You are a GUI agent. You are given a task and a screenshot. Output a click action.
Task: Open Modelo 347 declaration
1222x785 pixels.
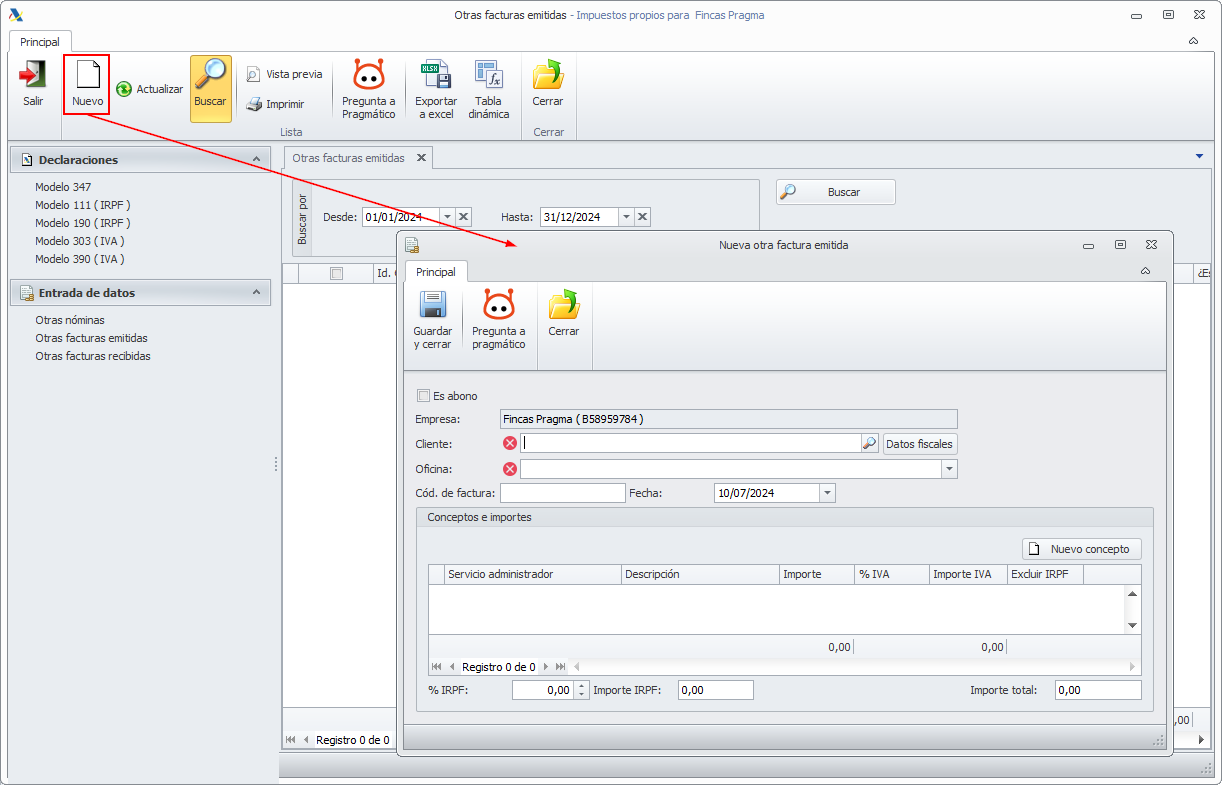click(x=63, y=187)
